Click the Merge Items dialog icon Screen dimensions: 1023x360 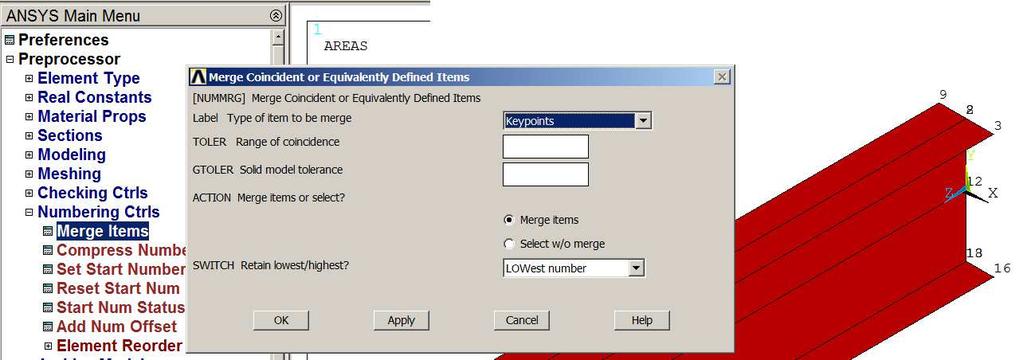pyautogui.click(x=48, y=232)
